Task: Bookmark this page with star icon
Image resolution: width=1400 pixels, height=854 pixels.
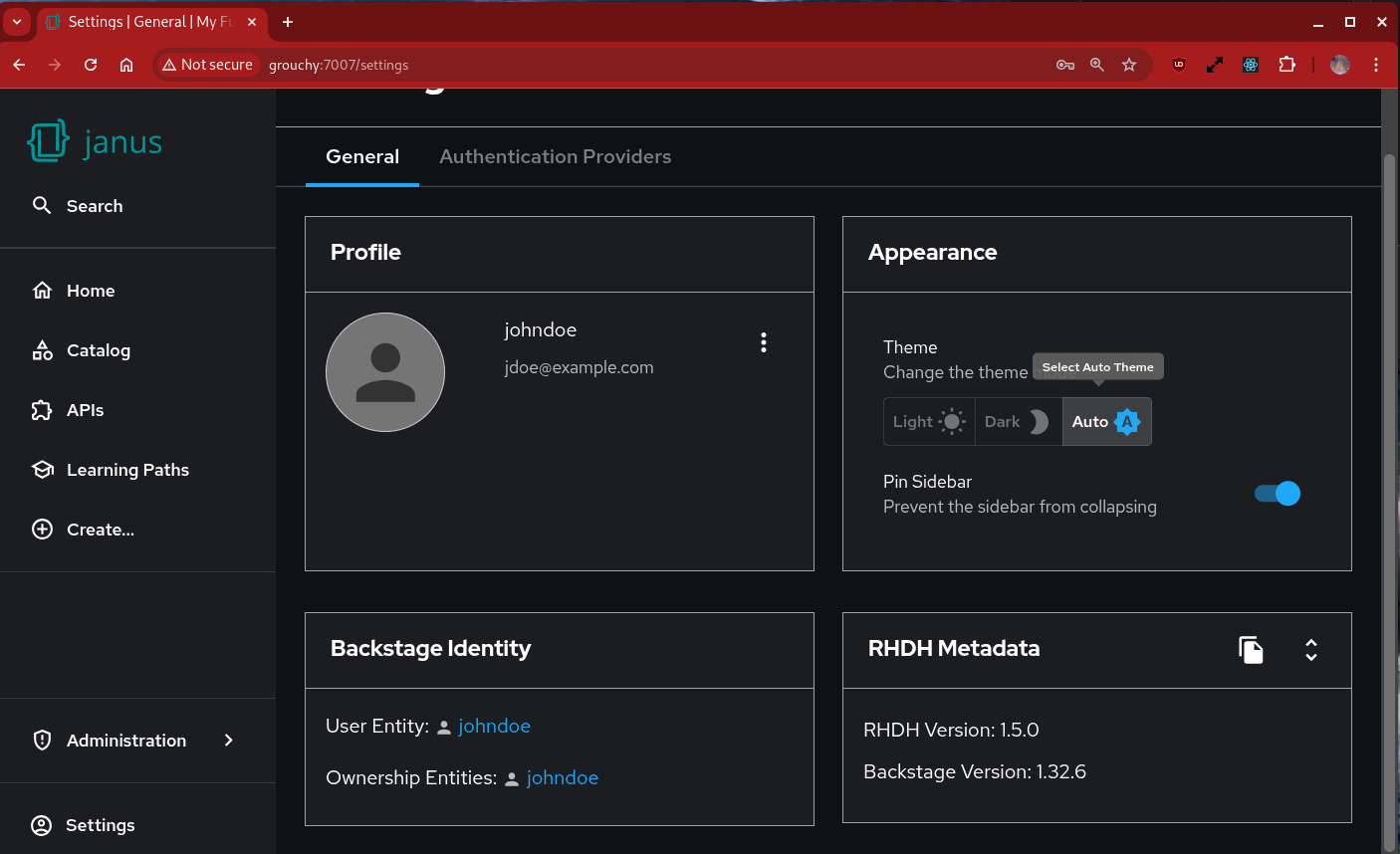Action: tap(1129, 65)
